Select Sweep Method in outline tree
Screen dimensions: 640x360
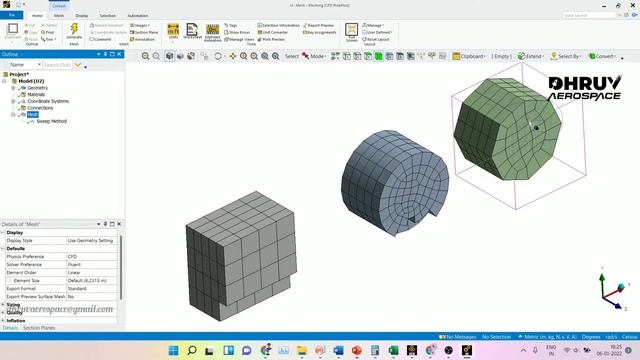[x=51, y=121]
